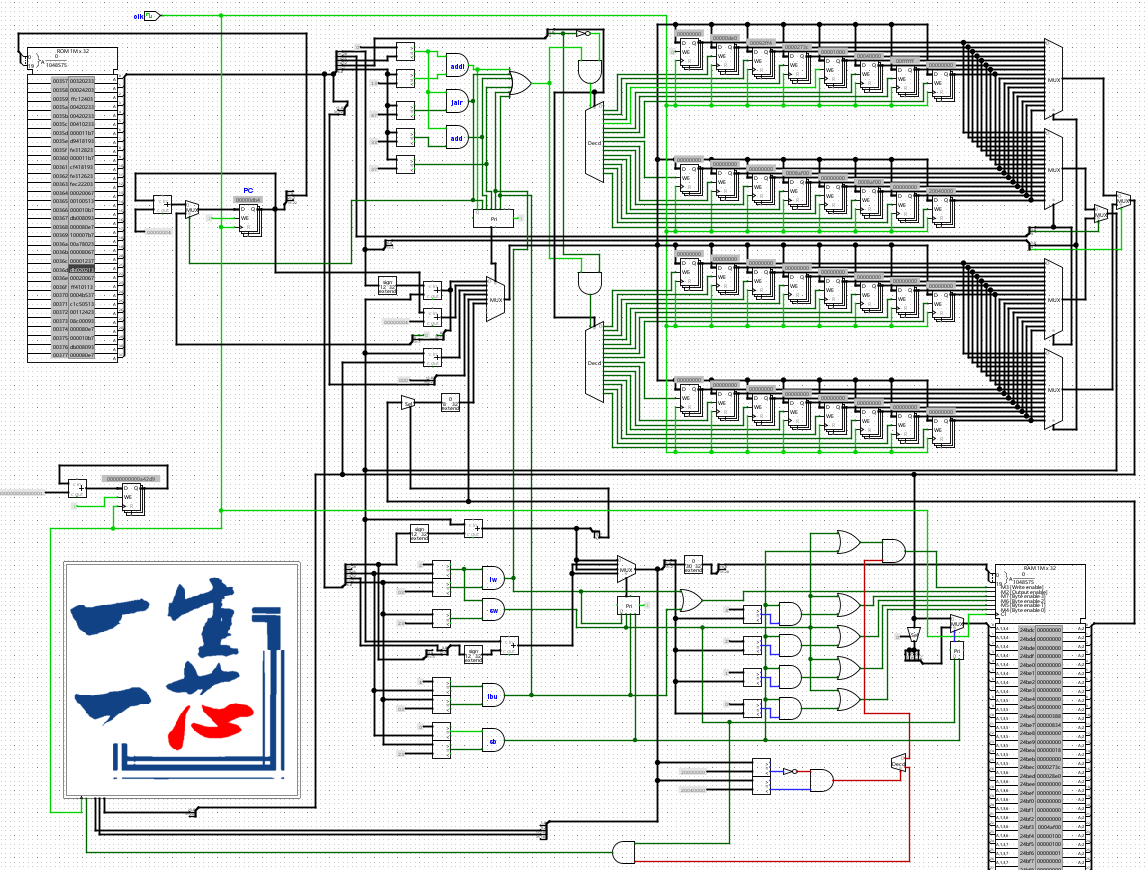
Task: Select the sw AND gate
Action: coord(493,610)
